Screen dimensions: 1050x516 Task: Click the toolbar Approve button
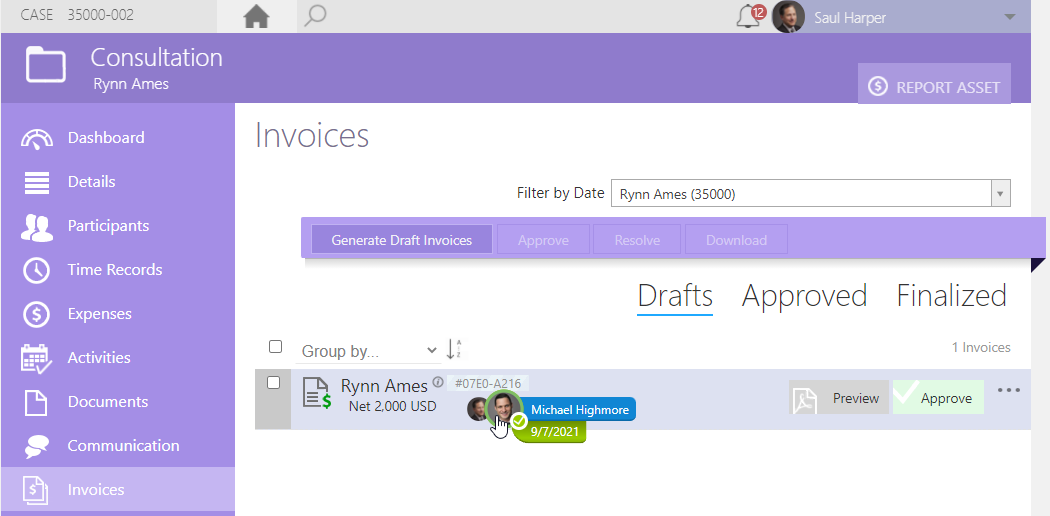pos(543,240)
